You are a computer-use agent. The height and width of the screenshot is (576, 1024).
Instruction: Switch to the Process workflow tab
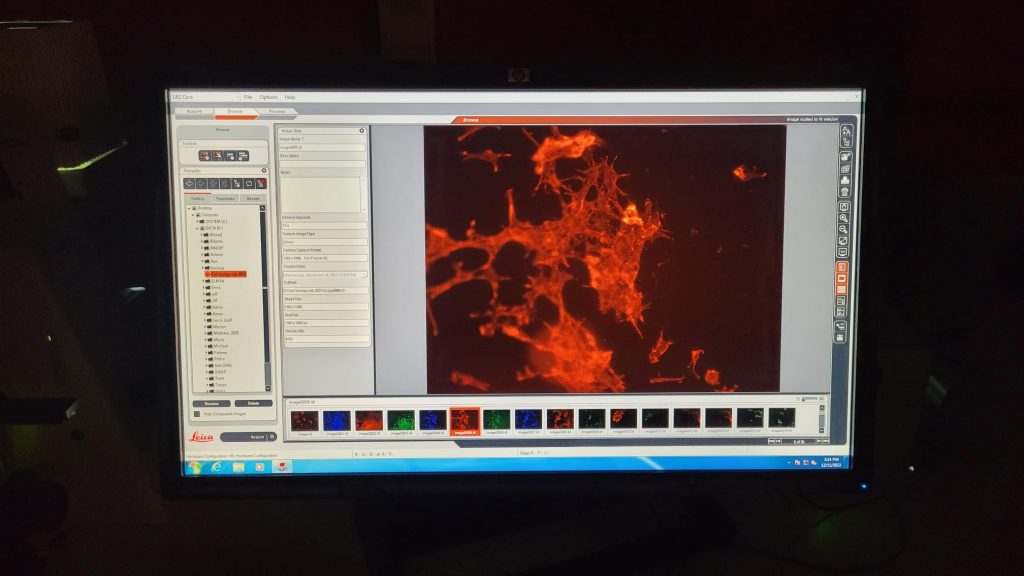click(x=277, y=112)
